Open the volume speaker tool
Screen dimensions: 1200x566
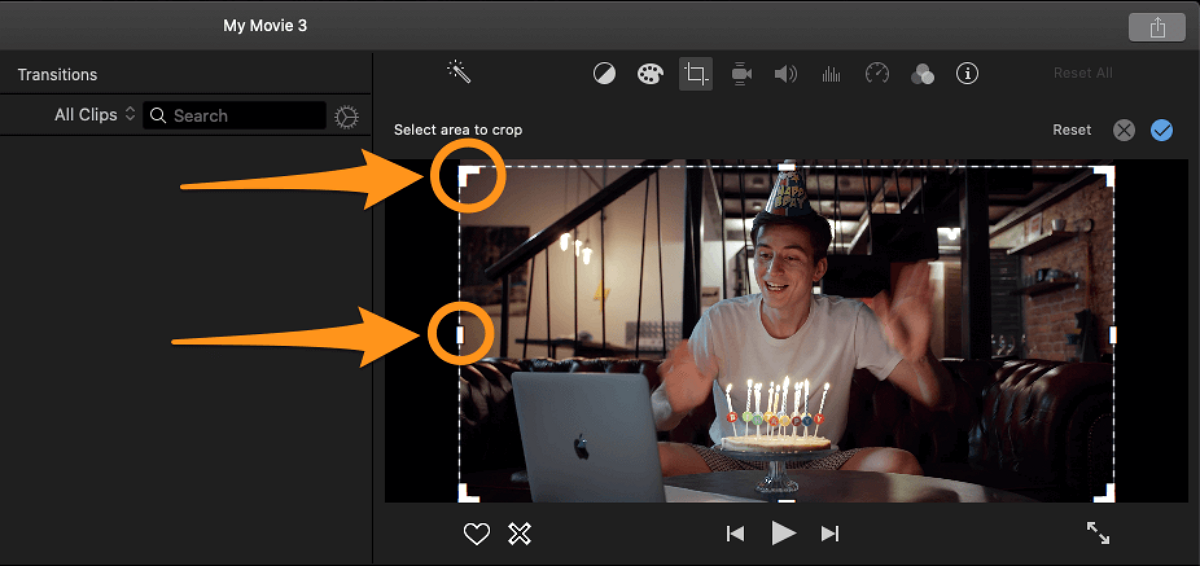(x=785, y=74)
